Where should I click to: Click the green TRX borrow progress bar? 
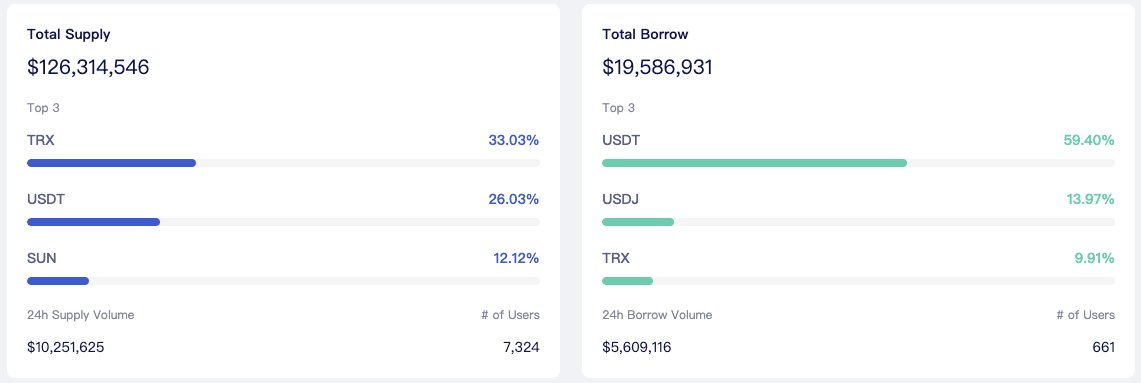[859, 281]
